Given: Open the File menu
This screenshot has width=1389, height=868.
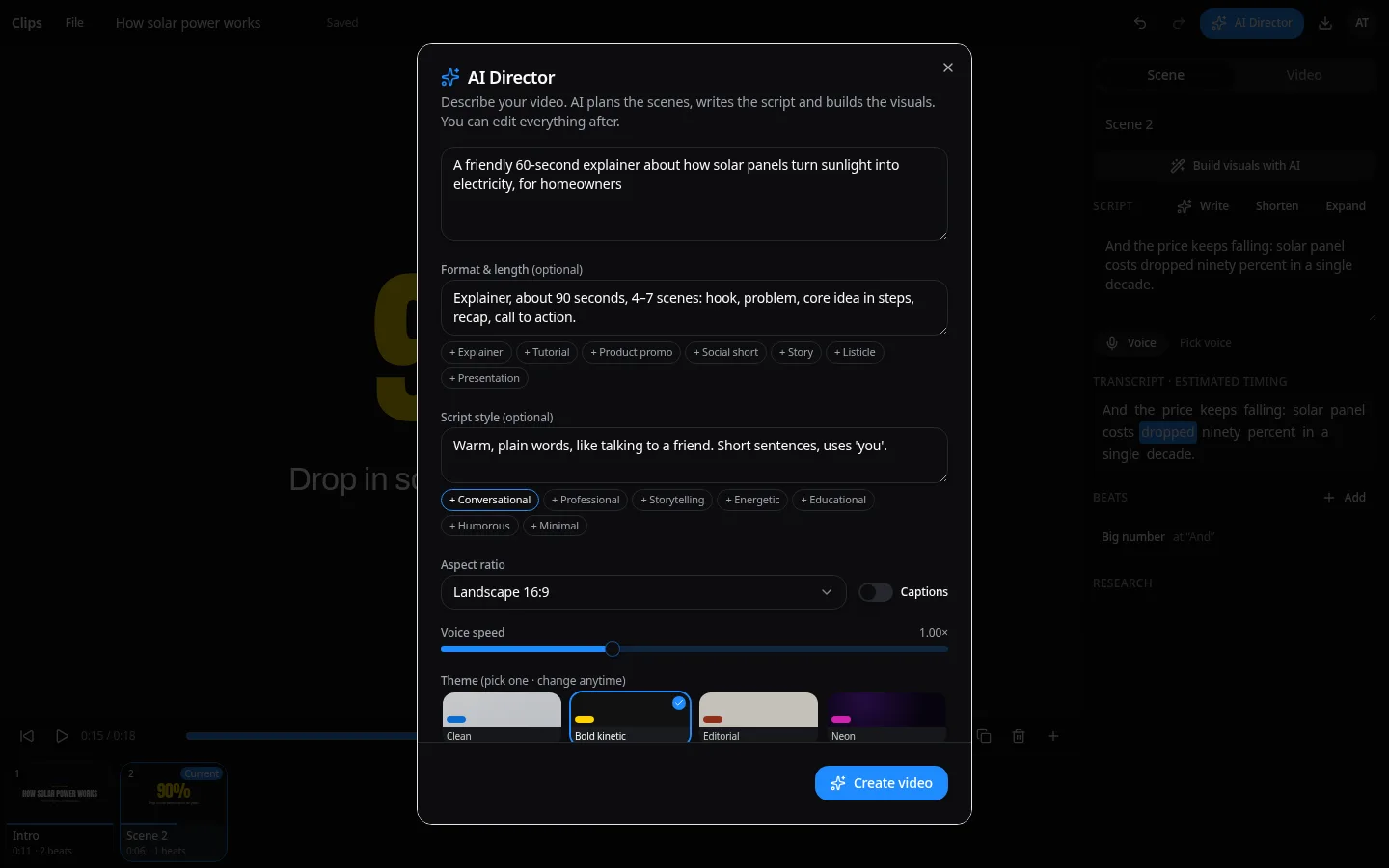Looking at the screenshot, I should 74,23.
